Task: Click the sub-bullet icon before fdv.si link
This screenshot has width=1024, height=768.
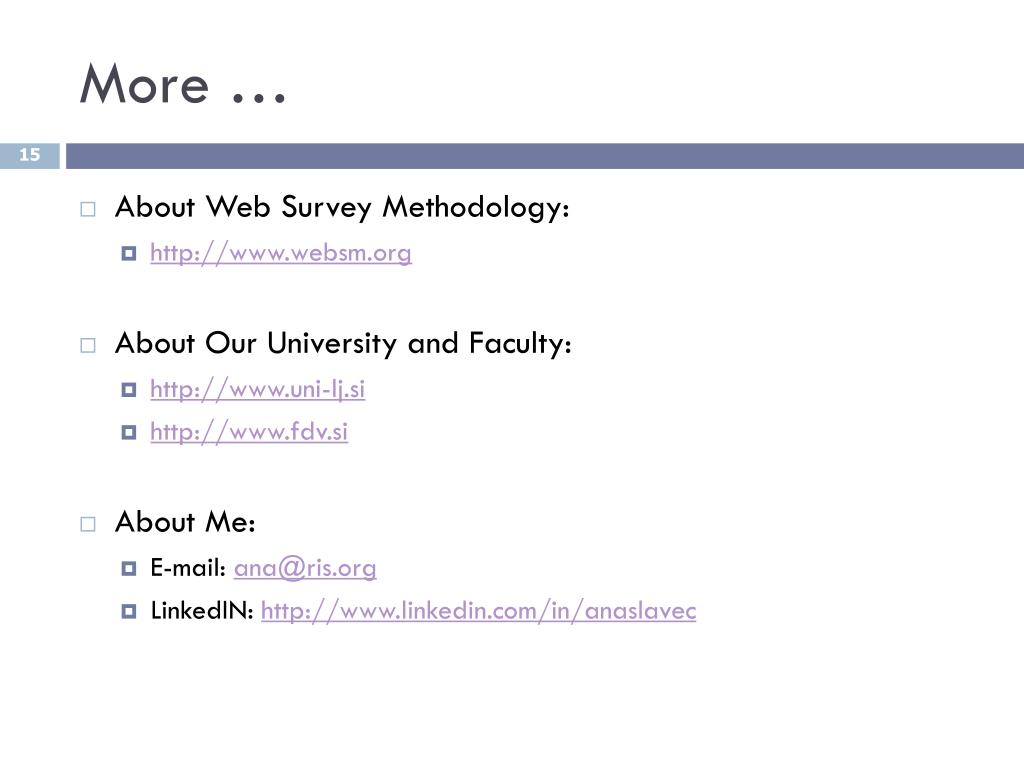Action: pyautogui.click(x=129, y=432)
